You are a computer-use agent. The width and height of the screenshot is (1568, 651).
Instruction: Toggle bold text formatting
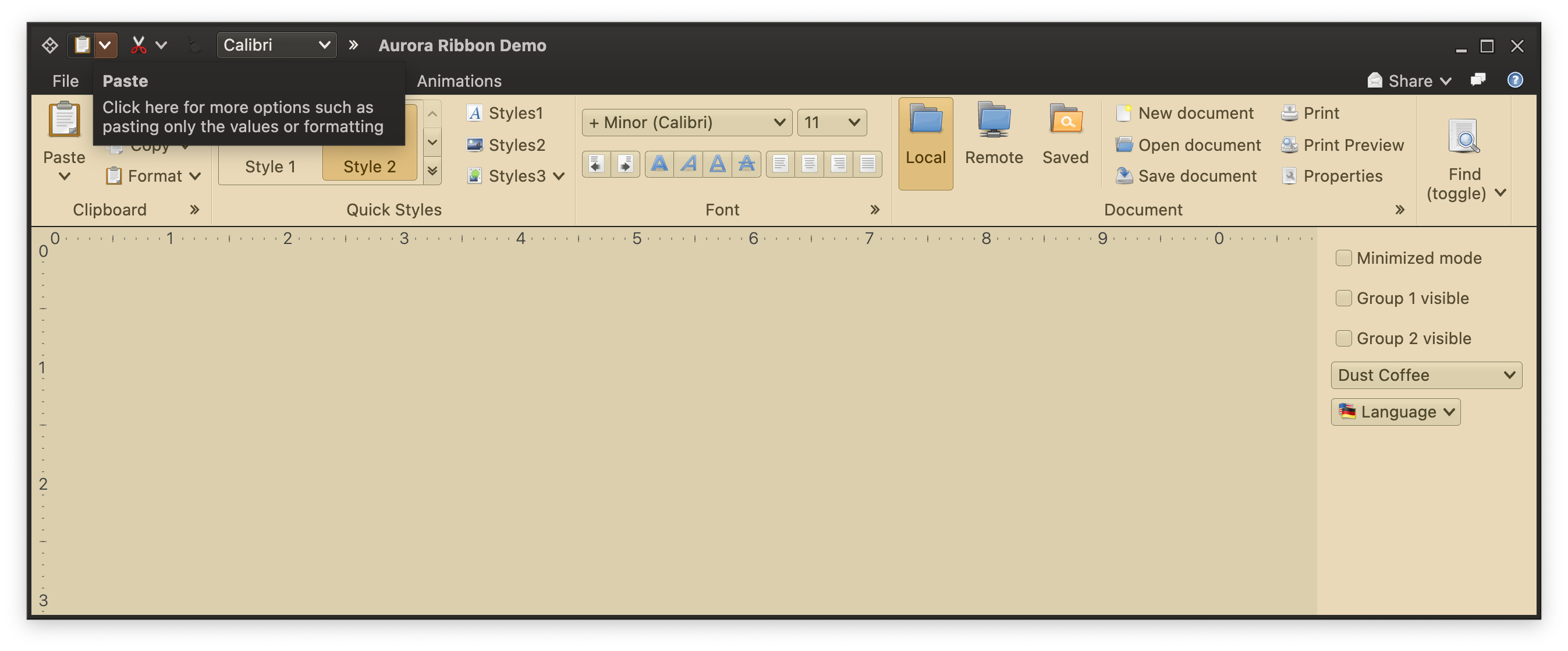click(x=659, y=164)
